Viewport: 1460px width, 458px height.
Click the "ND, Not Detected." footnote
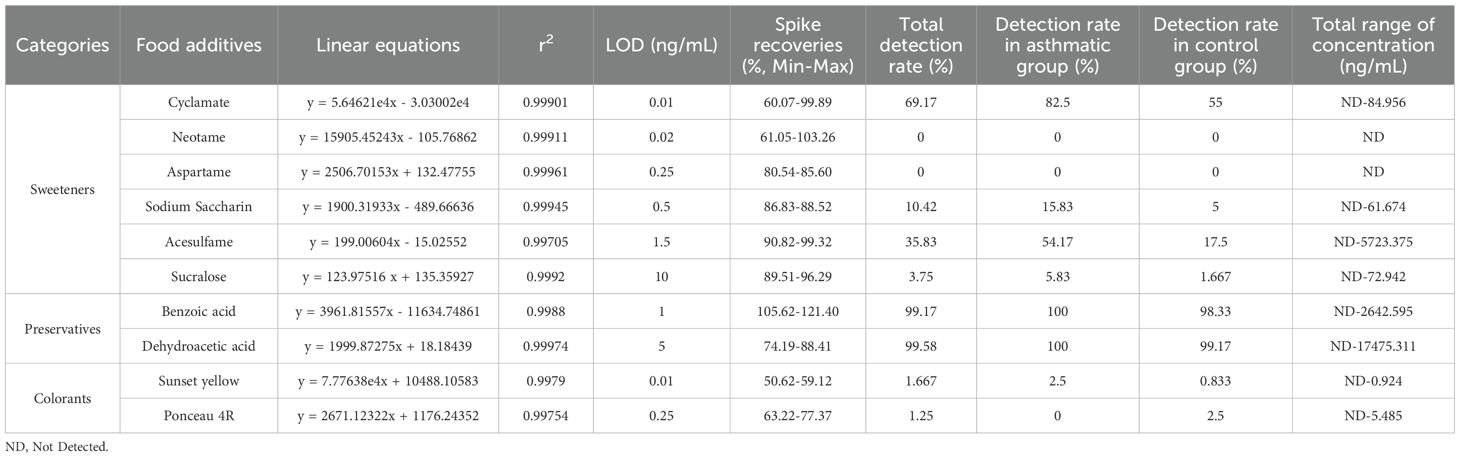[55, 447]
